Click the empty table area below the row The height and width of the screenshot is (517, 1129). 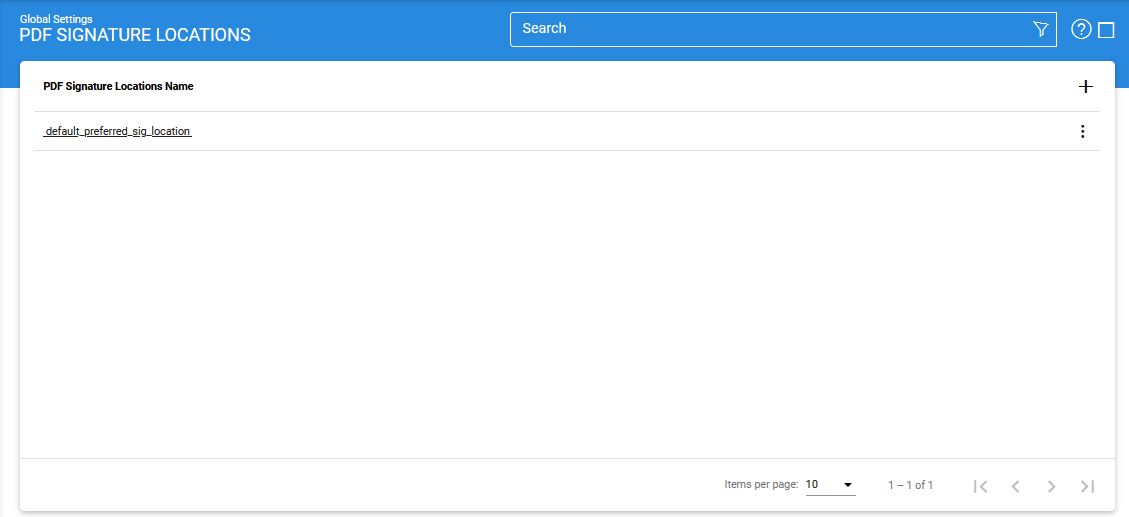560,300
